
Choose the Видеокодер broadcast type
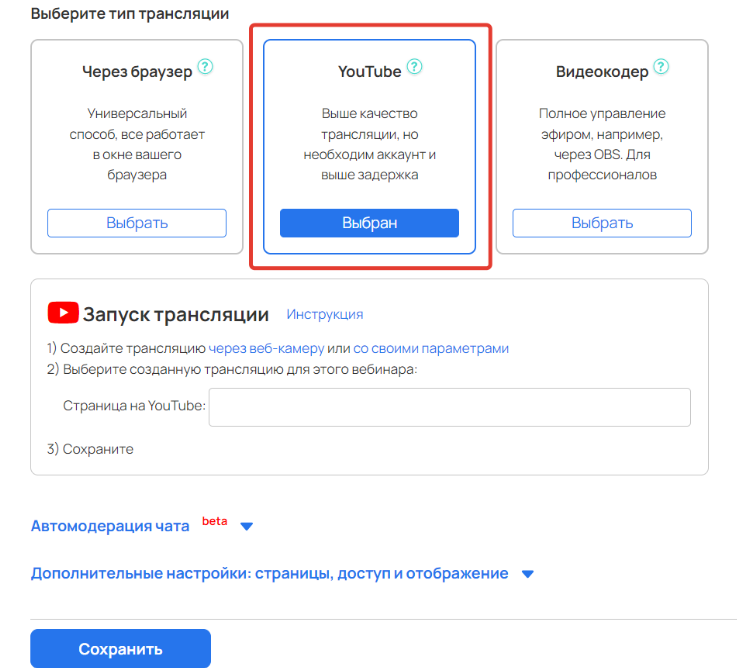pyautogui.click(x=602, y=223)
